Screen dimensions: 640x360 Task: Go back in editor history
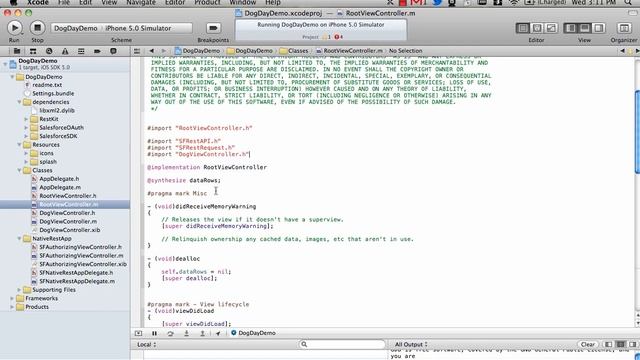click(x=151, y=51)
